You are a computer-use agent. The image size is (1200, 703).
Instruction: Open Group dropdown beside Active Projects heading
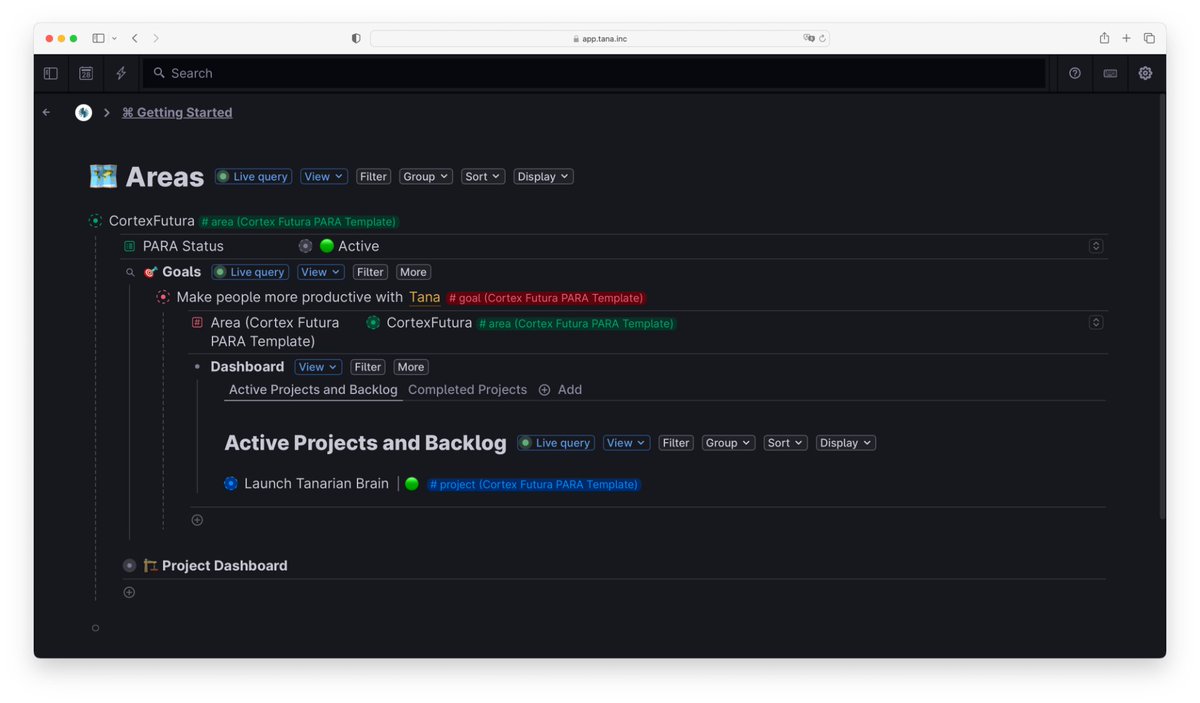click(728, 443)
